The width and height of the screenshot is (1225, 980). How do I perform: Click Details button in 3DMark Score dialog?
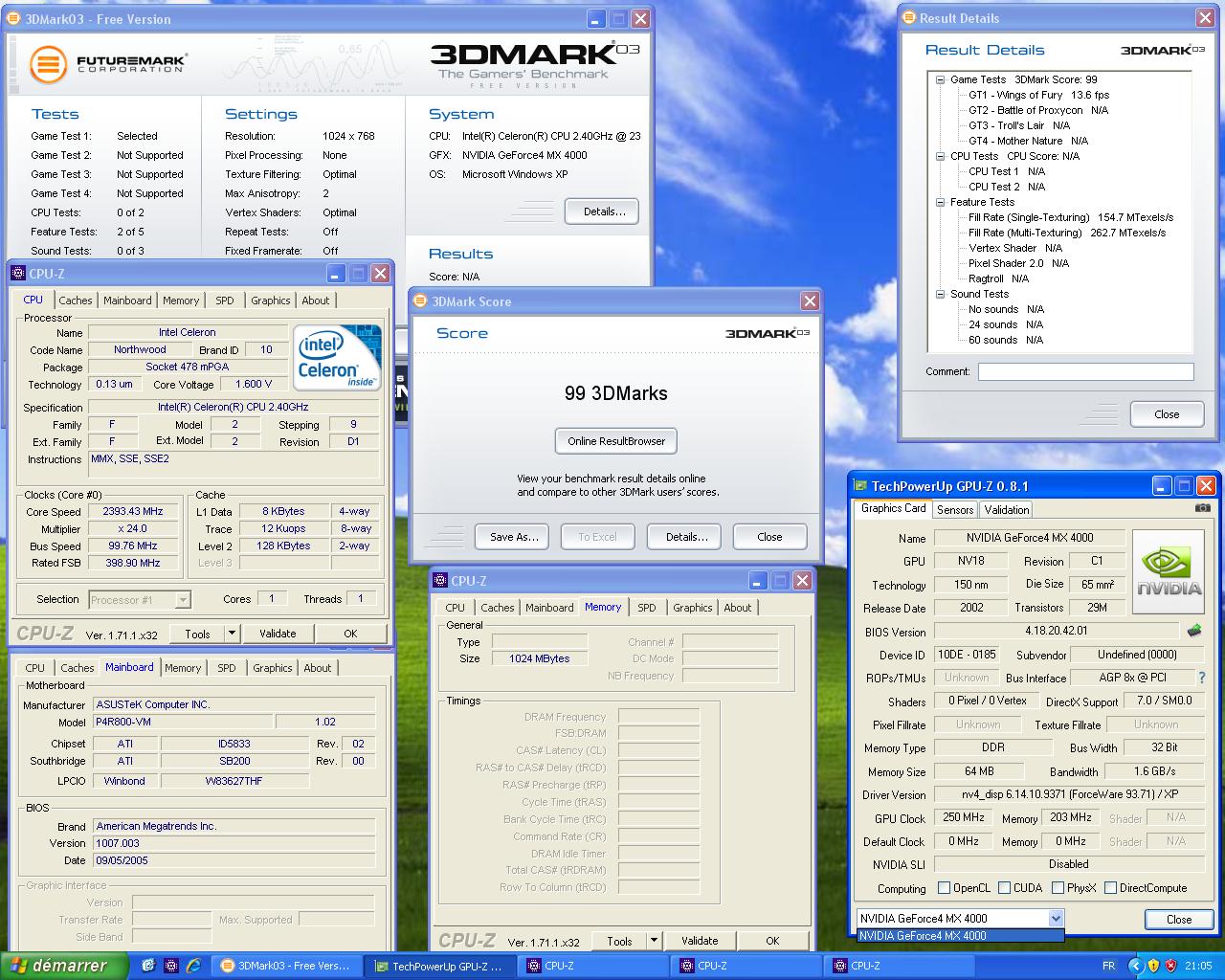tap(684, 537)
